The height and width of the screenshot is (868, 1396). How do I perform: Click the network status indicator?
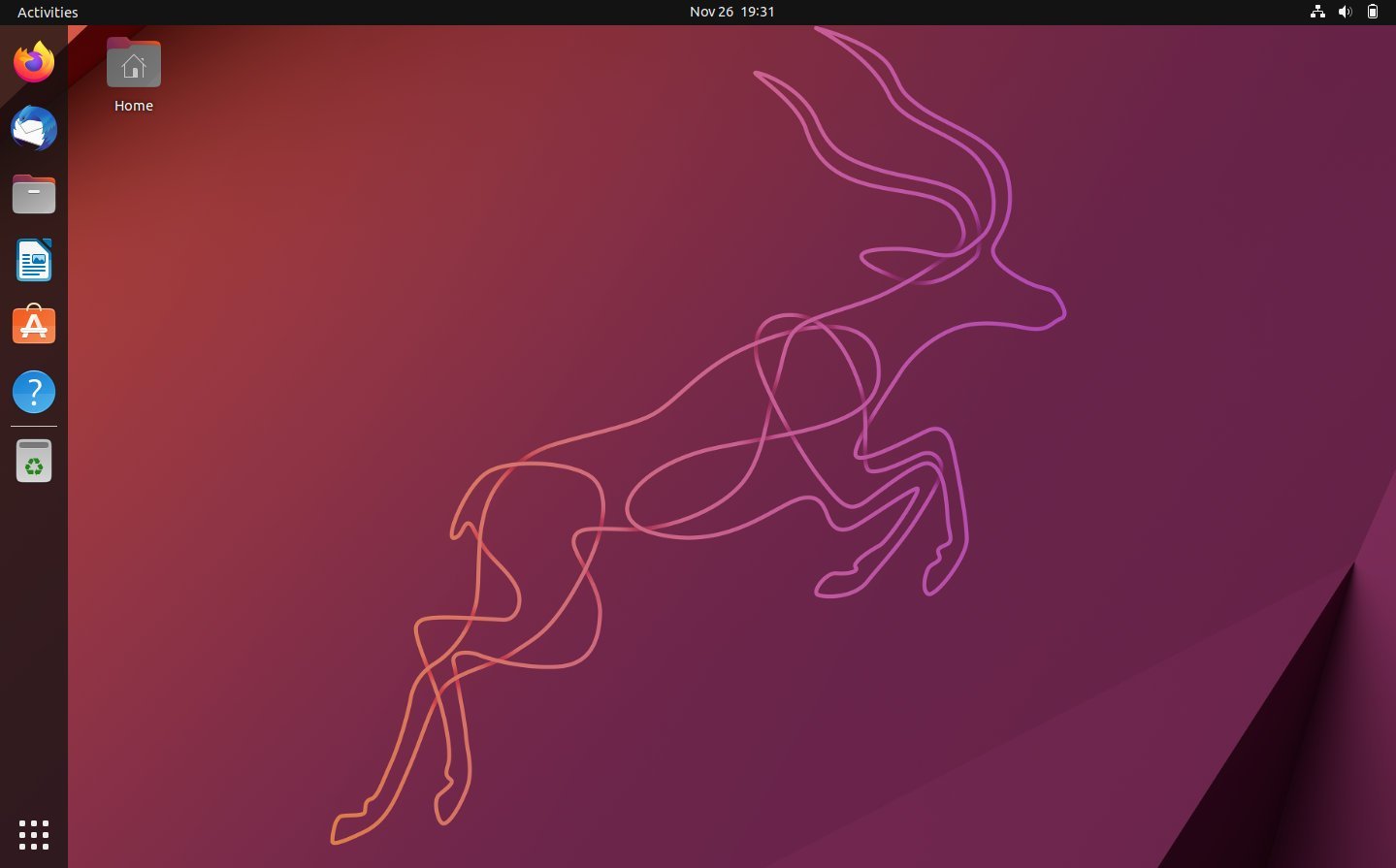click(x=1316, y=12)
